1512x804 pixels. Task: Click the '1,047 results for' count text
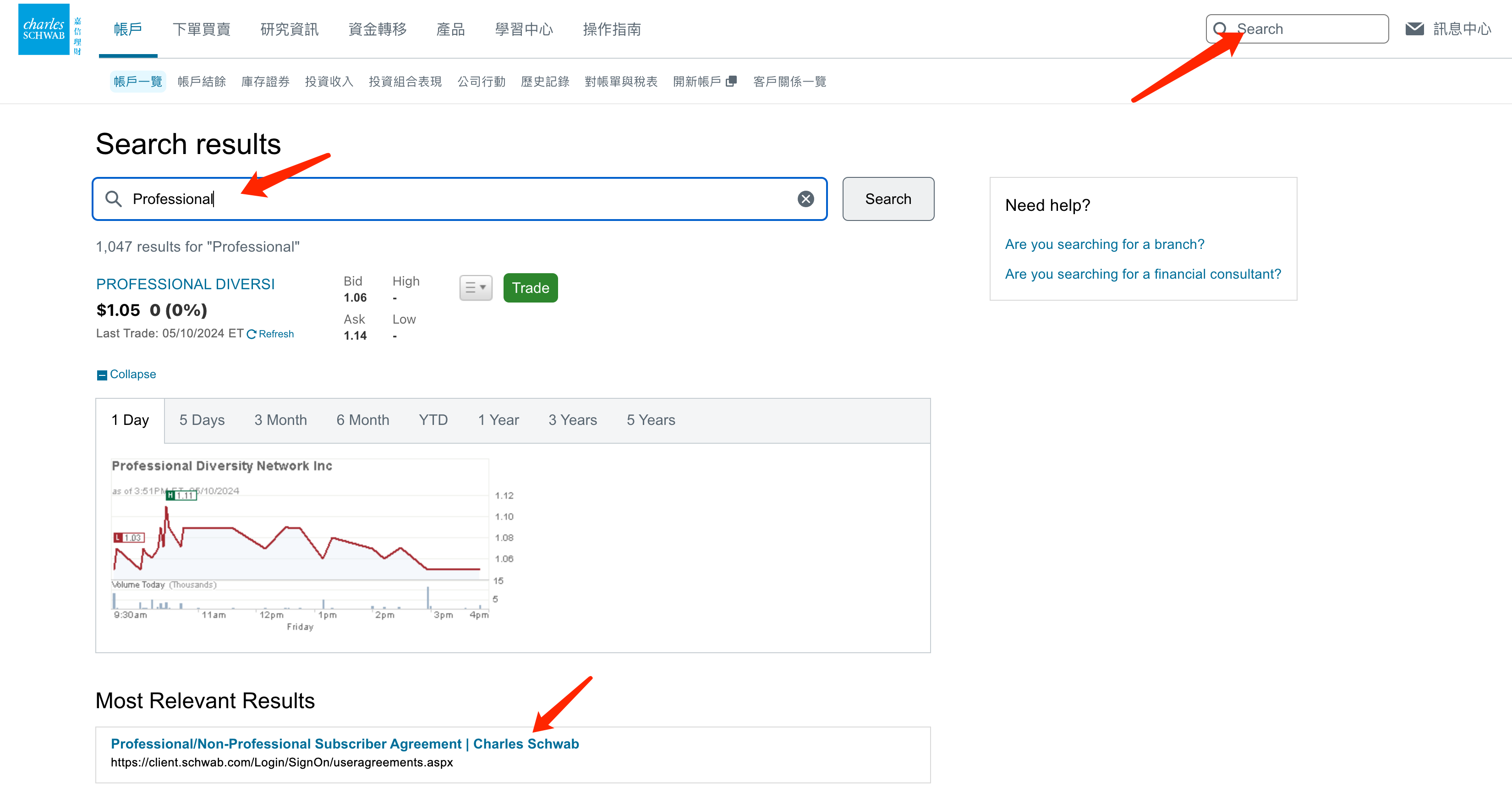point(198,247)
